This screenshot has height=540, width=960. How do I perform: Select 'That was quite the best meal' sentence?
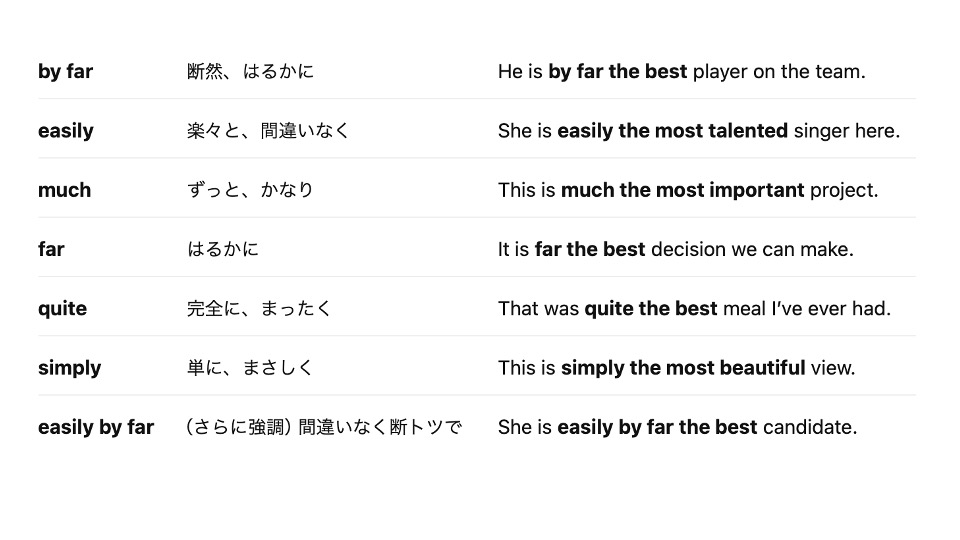(x=694, y=309)
